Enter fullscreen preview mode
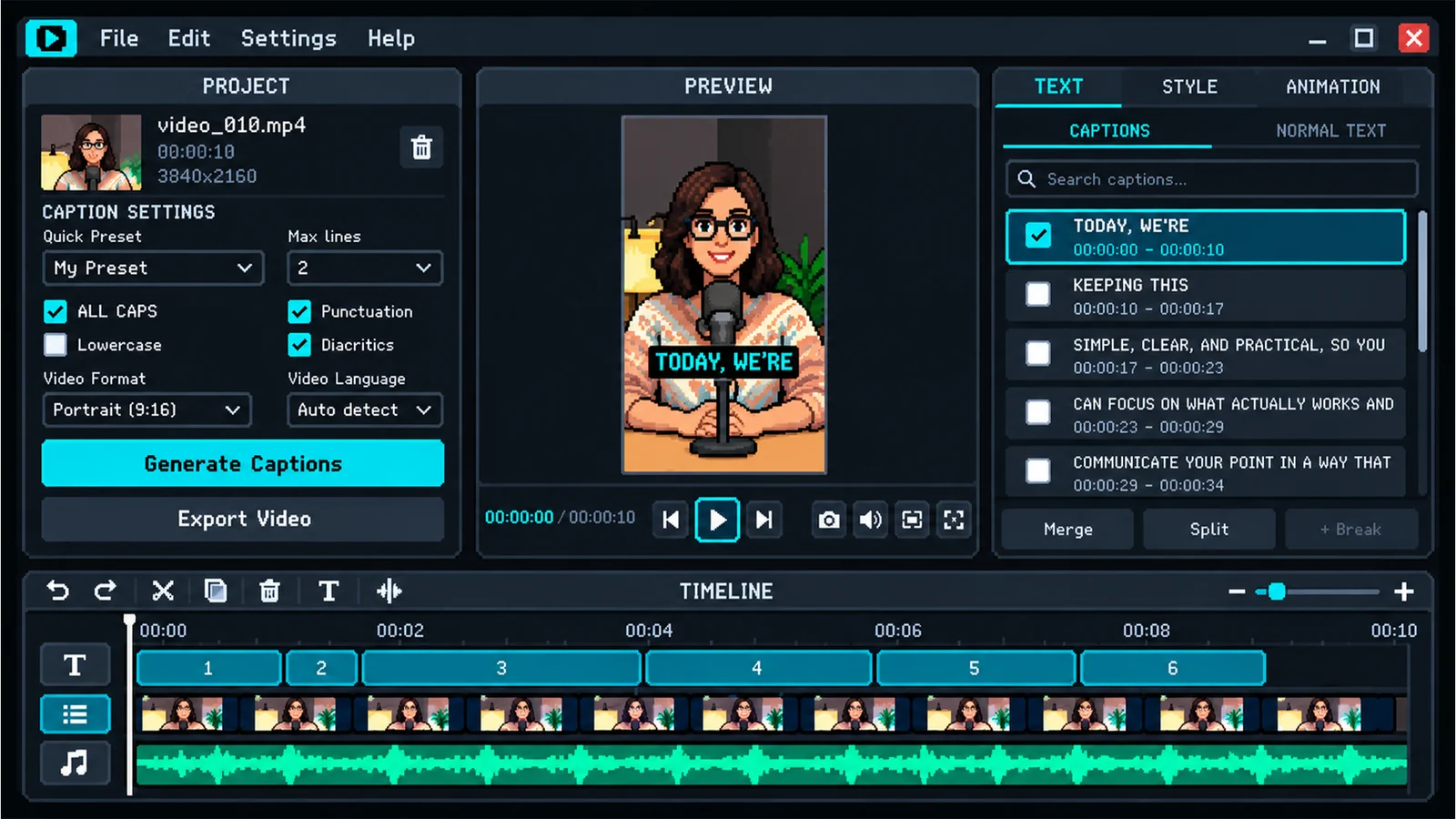The width and height of the screenshot is (1456, 819). 954,520
